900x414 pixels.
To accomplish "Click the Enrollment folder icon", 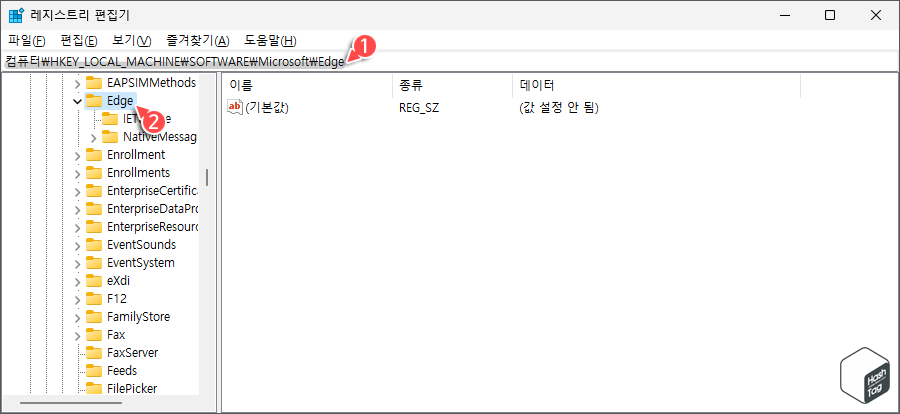I will click(x=94, y=155).
